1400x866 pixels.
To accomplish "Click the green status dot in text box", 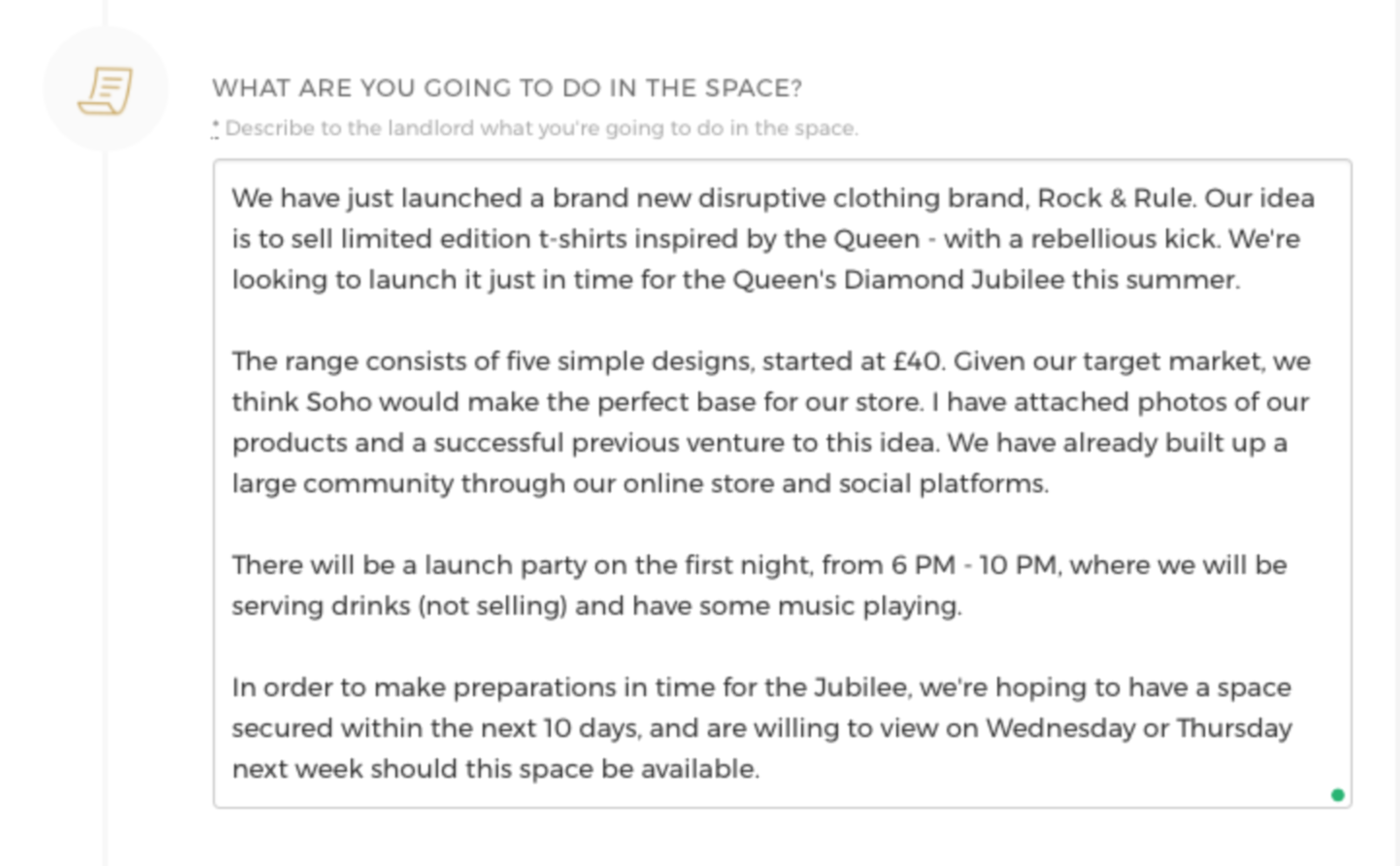I will (1337, 795).
